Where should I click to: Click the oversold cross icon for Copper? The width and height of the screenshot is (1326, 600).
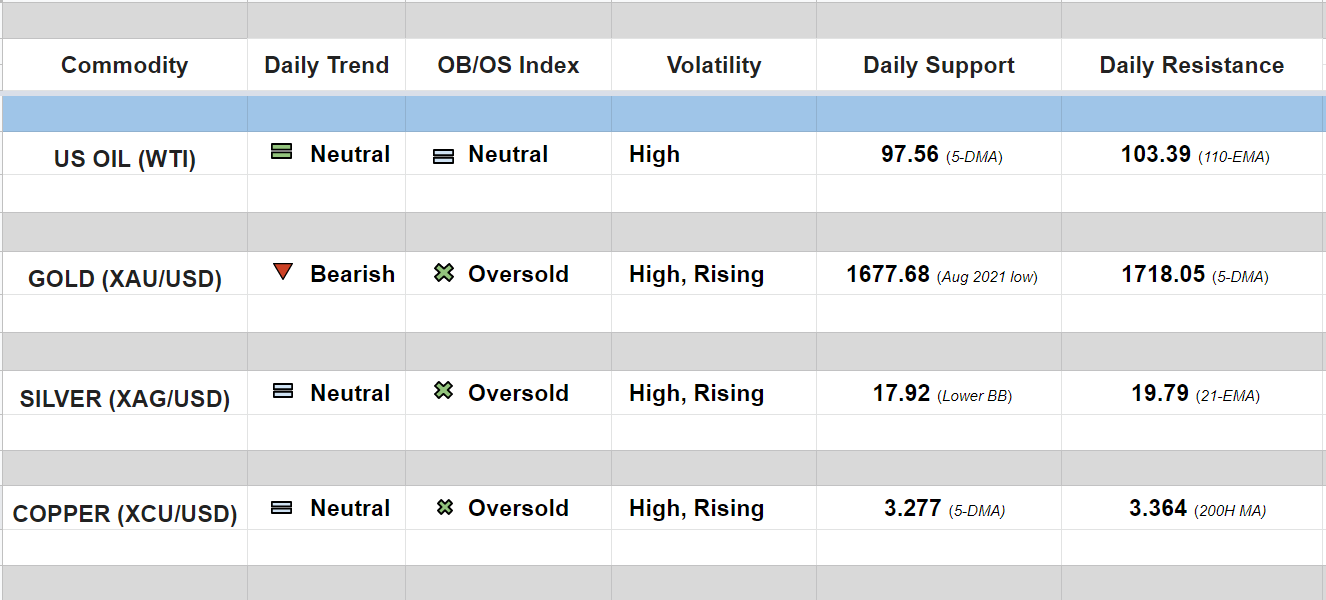tap(445, 507)
